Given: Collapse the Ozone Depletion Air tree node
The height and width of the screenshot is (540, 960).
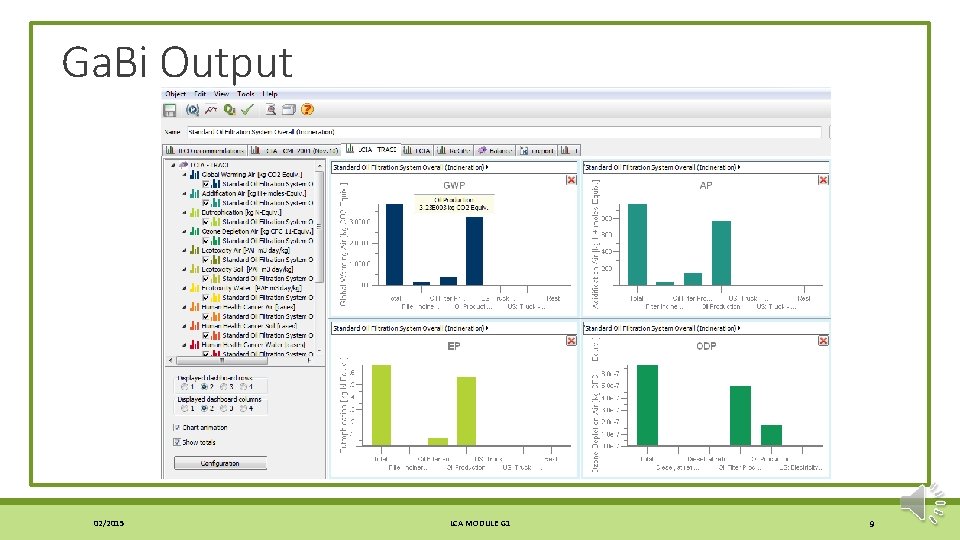Looking at the screenshot, I should point(184,231).
